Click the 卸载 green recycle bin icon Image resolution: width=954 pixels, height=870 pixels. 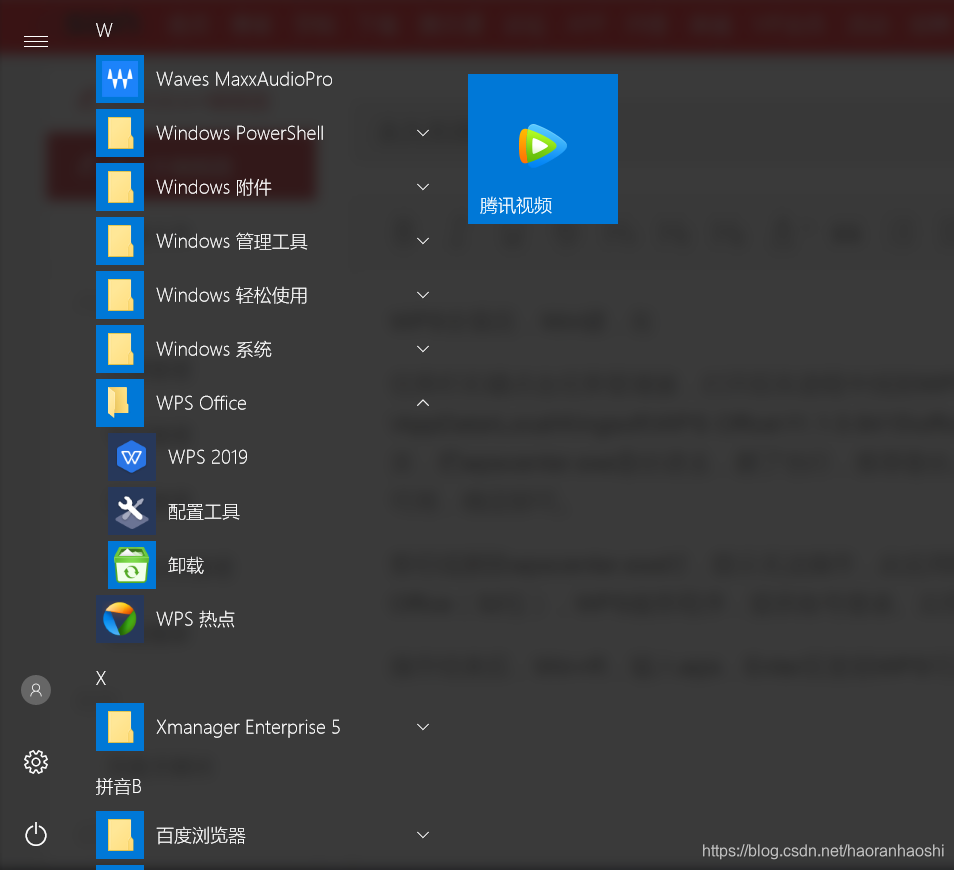tap(132, 565)
